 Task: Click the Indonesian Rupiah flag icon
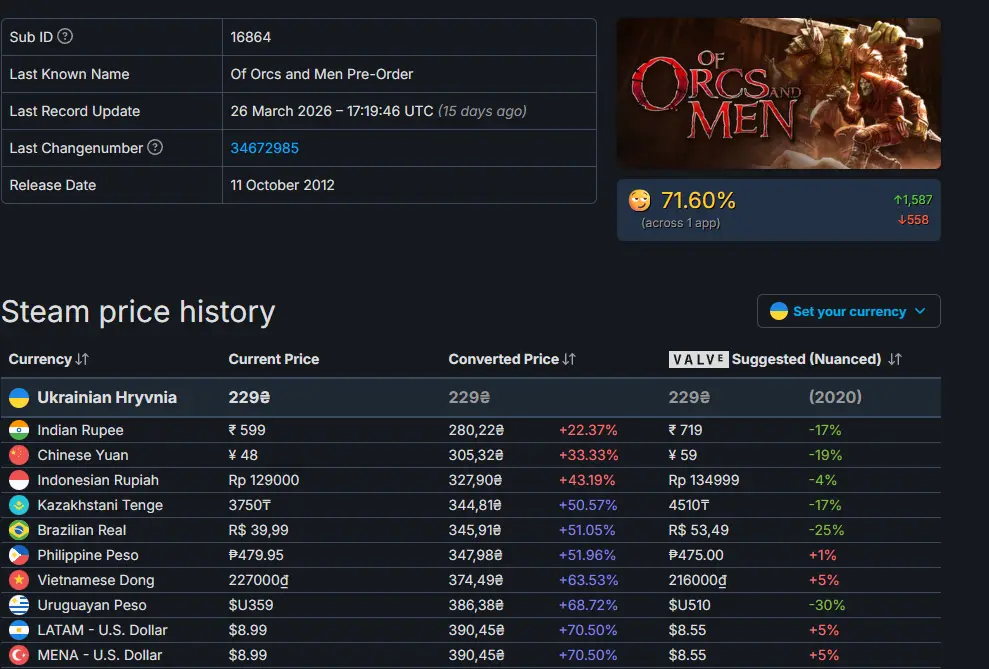click(x=19, y=480)
